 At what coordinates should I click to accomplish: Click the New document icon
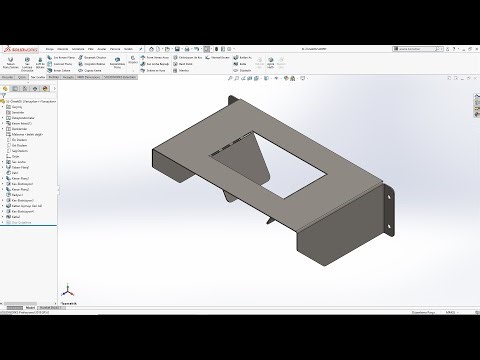[x=158, y=49]
